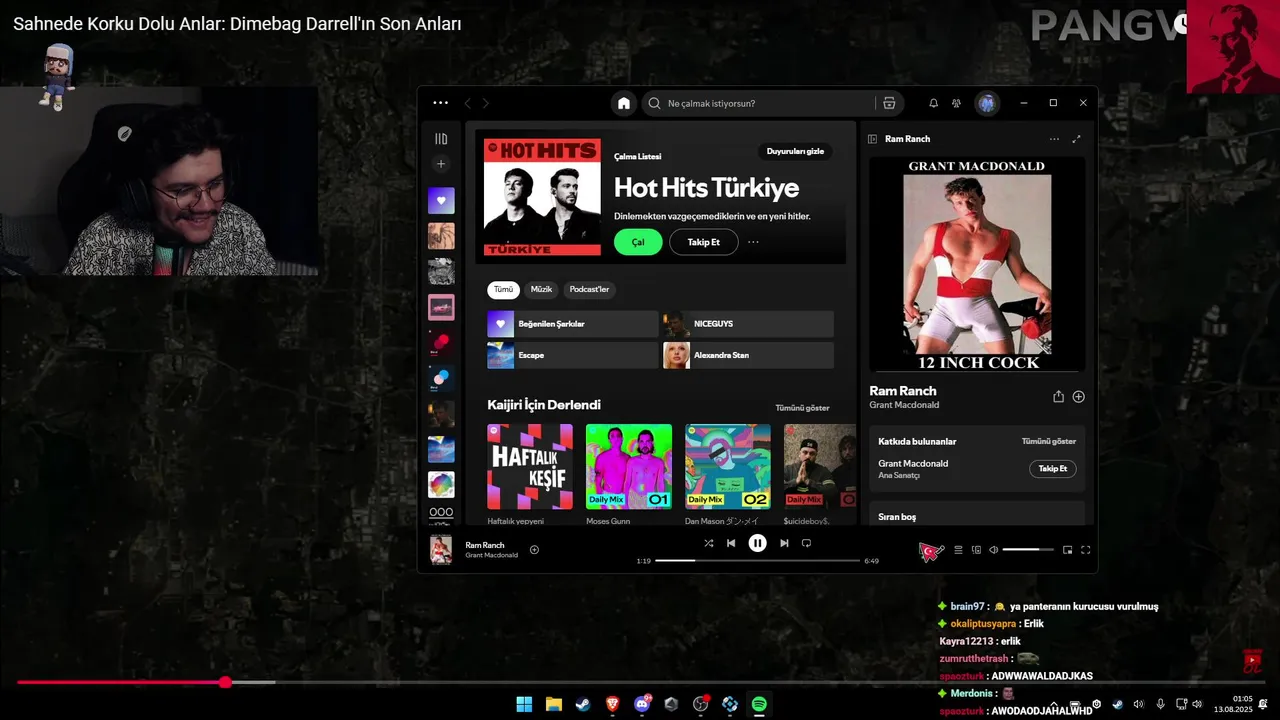Open Friend Activity icon next to bell

(956, 103)
